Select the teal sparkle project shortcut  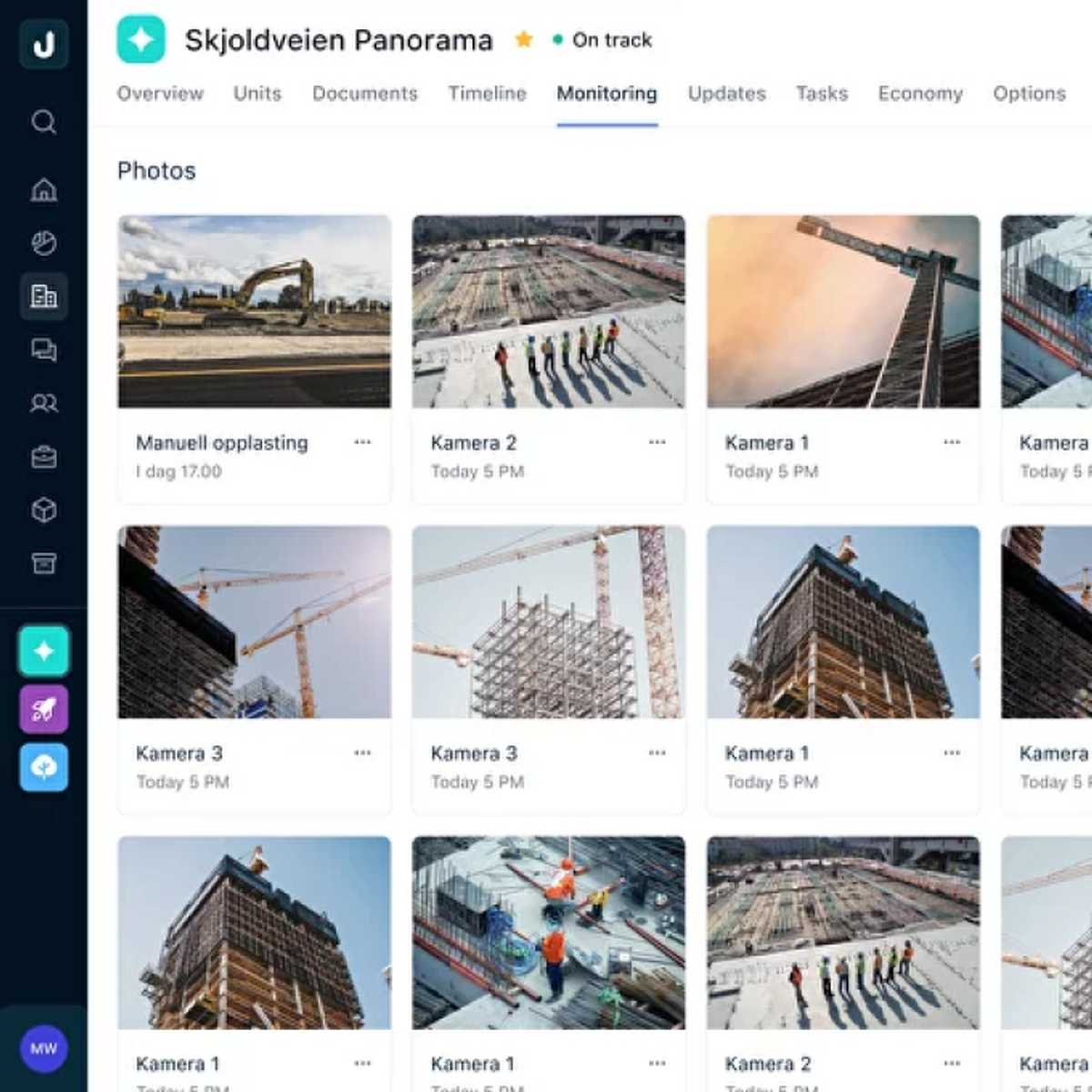pos(44,651)
